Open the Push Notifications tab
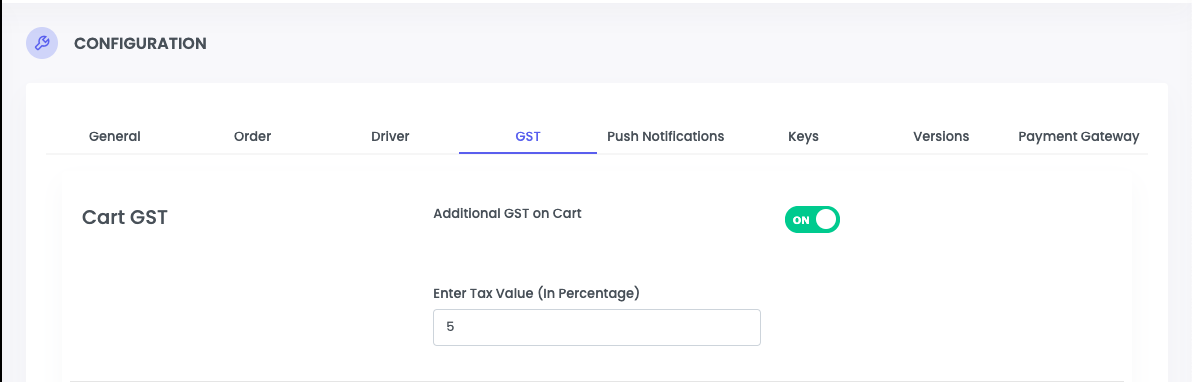 pos(665,137)
